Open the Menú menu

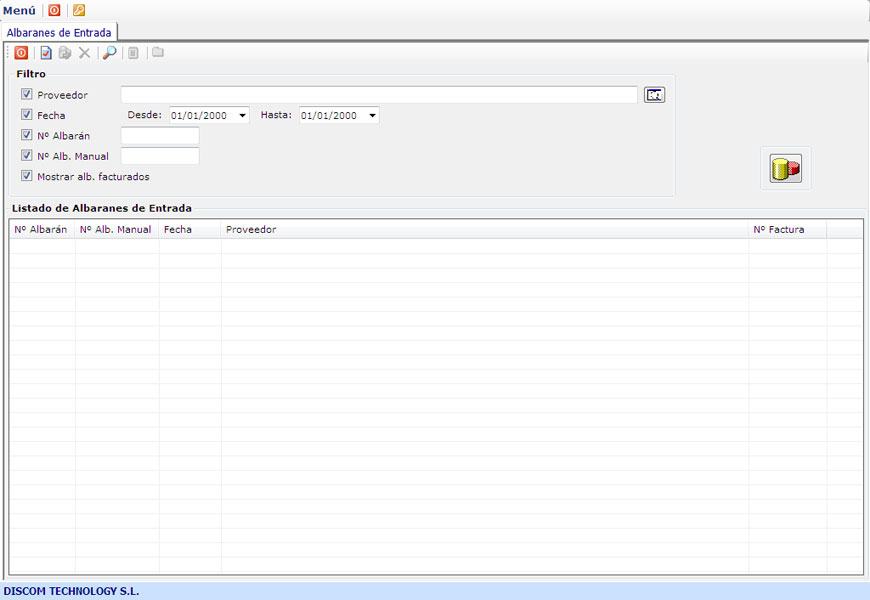[19, 10]
